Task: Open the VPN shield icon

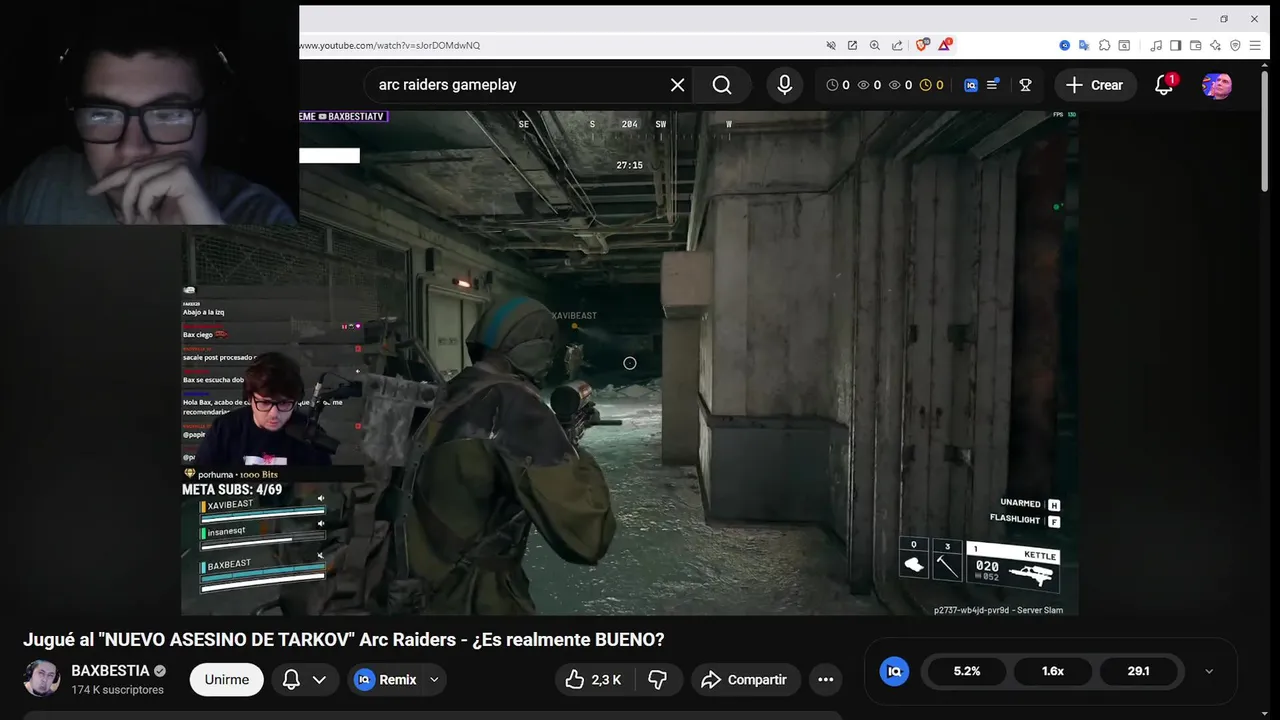Action: [x=1235, y=45]
